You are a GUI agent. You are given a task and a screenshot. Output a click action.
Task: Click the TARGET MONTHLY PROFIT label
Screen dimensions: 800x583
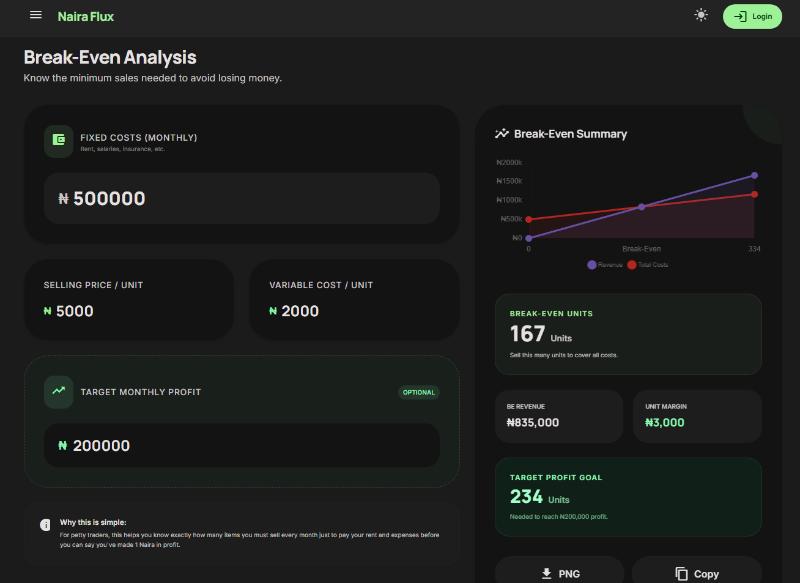141,392
